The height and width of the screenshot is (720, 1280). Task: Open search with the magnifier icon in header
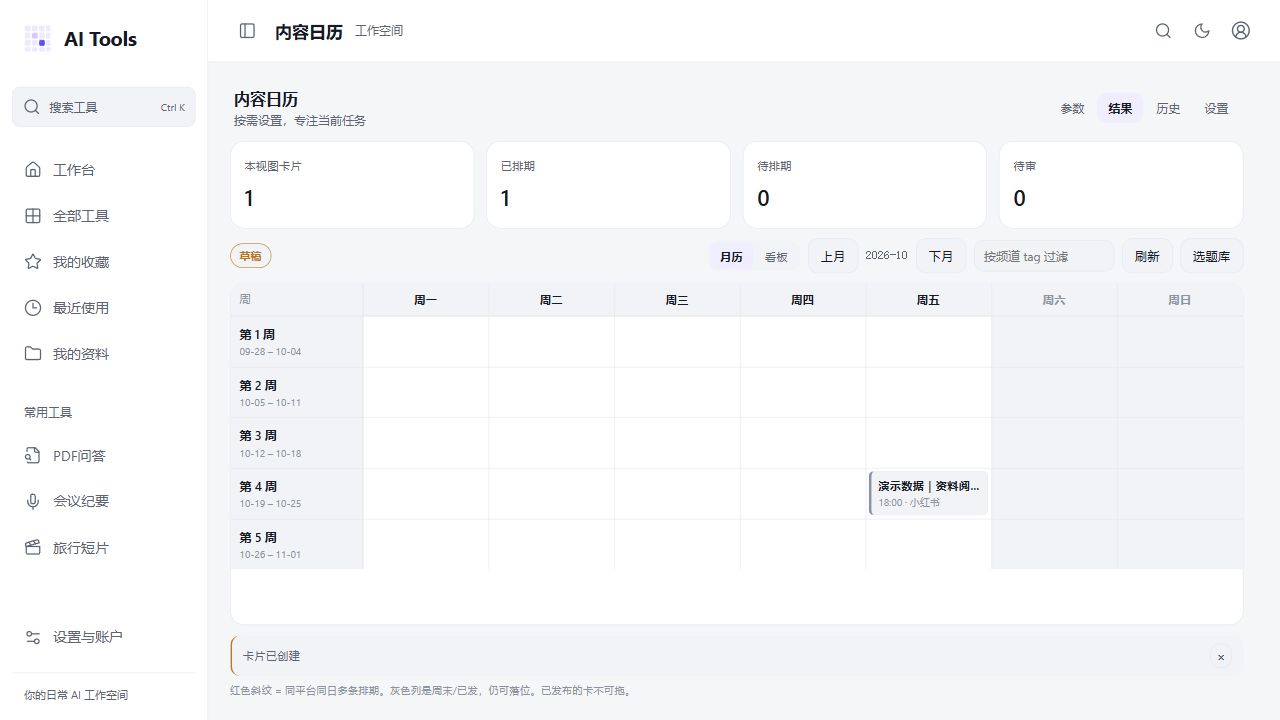point(1163,31)
